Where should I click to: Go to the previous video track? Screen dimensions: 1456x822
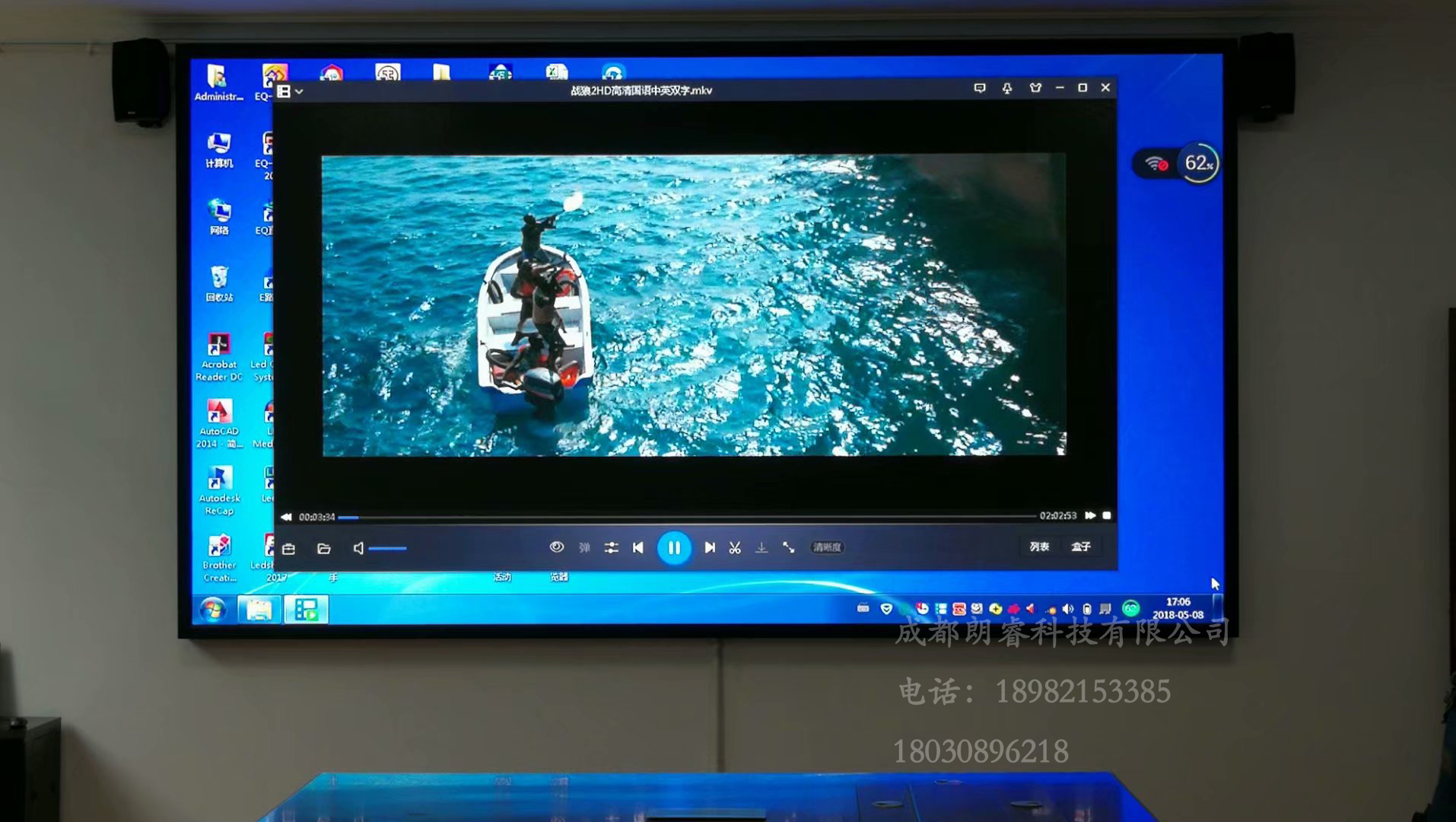point(638,548)
